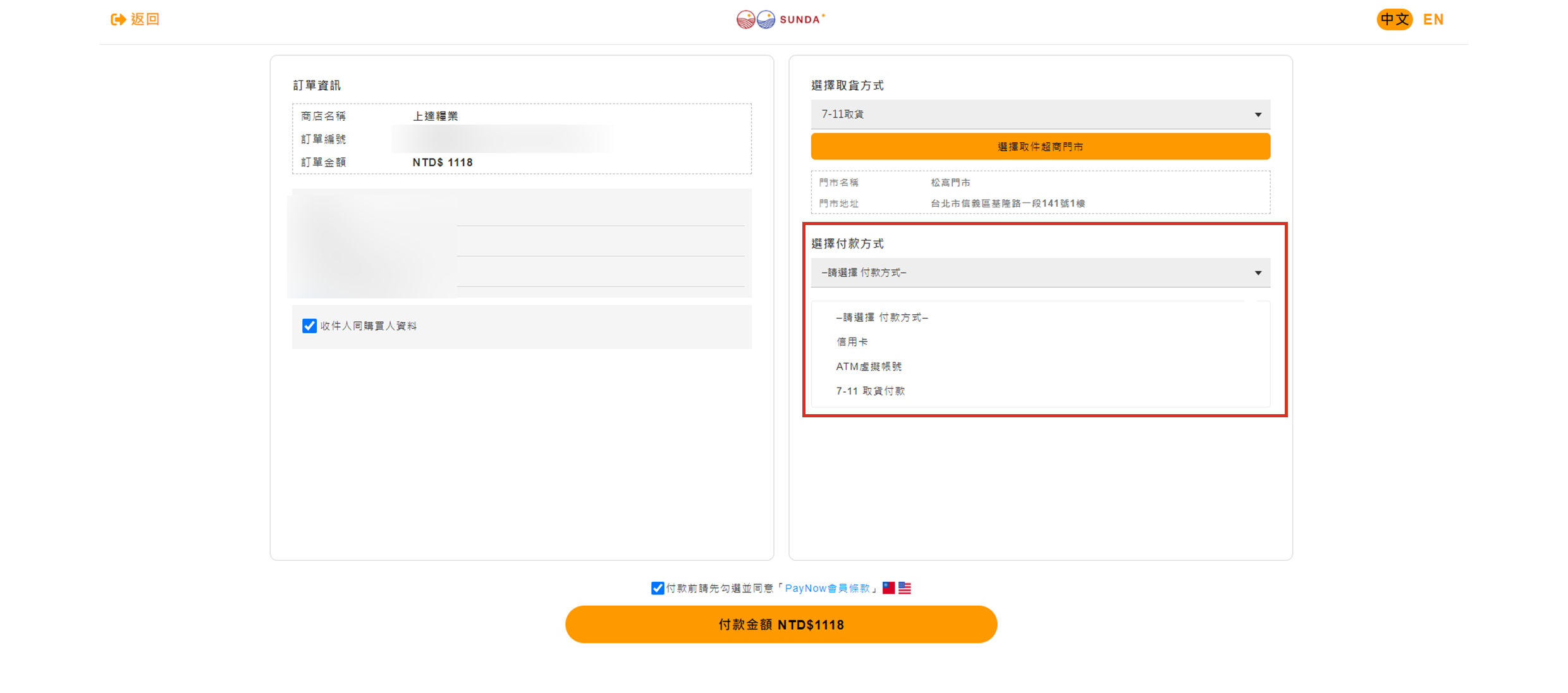The width and height of the screenshot is (1568, 693).
Task: Switch language to 中文
Action: coord(1394,20)
